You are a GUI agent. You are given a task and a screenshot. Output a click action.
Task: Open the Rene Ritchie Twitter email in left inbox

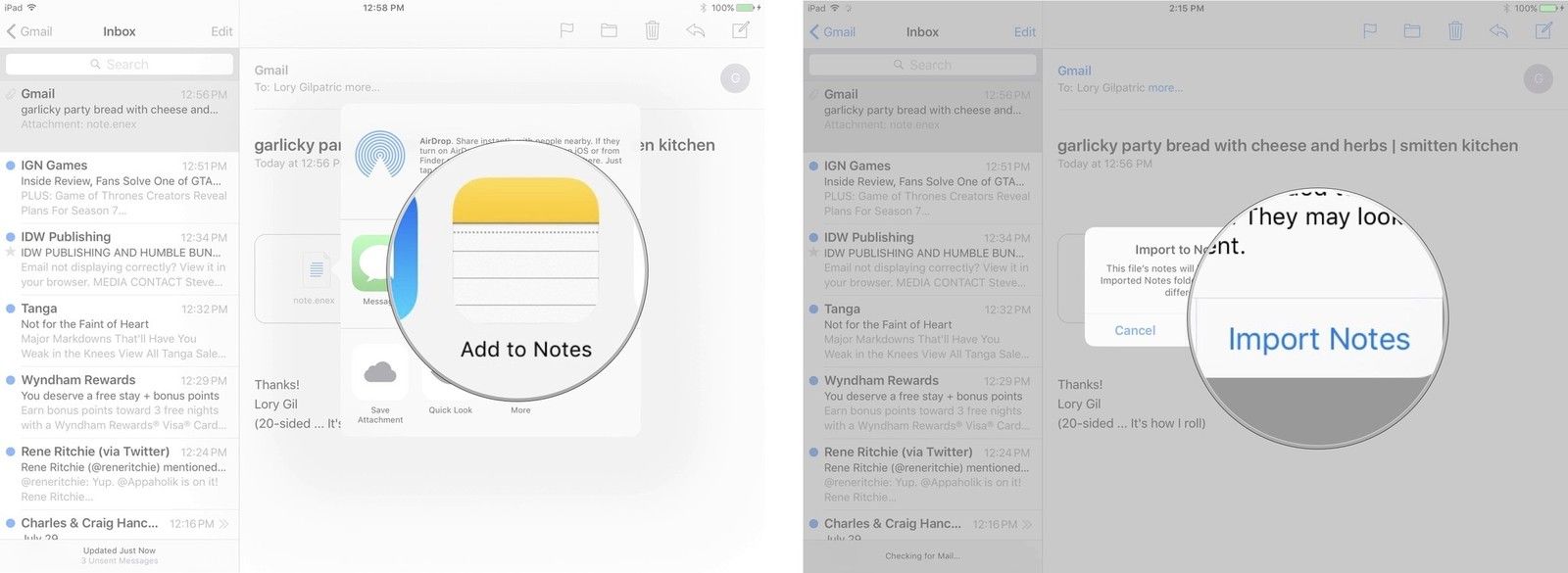click(120, 474)
